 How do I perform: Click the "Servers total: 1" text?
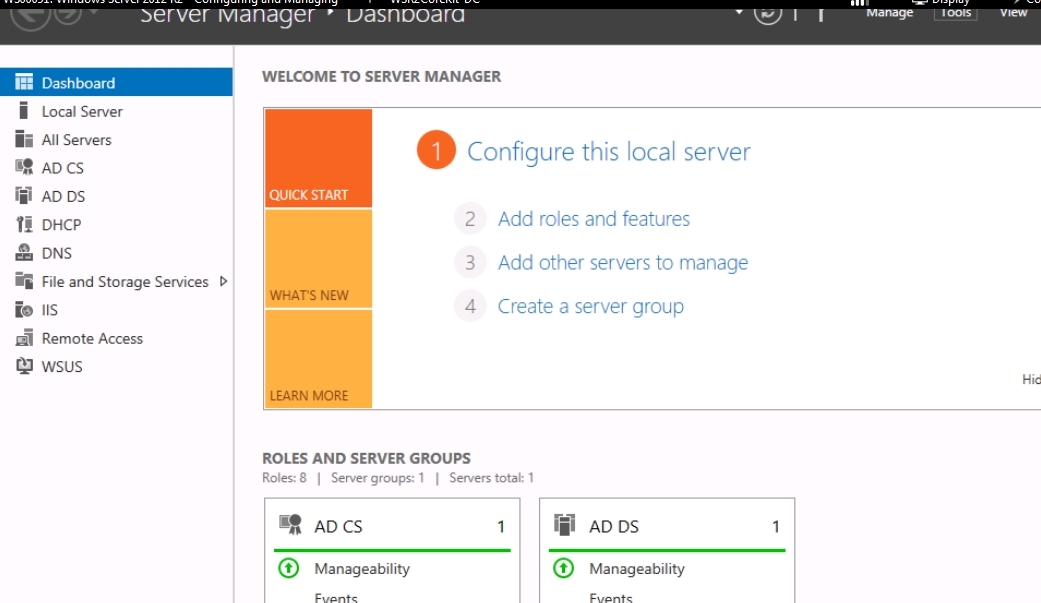pos(491,477)
